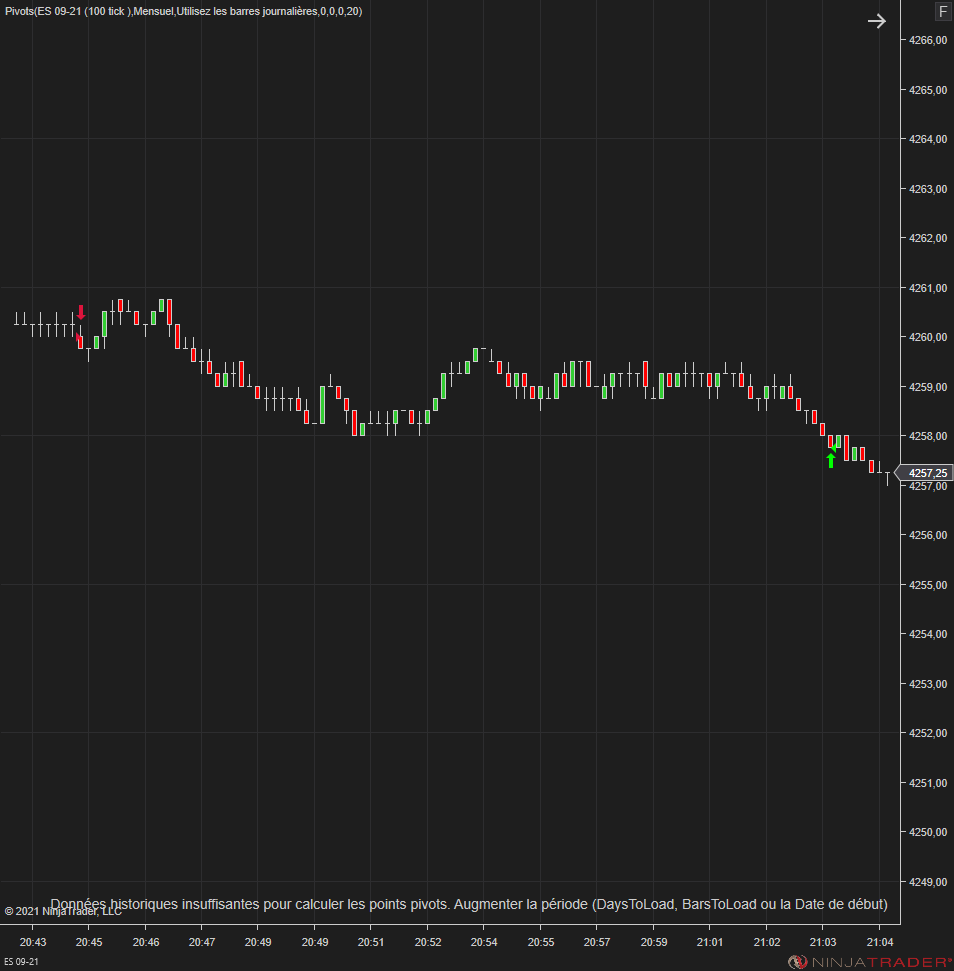Viewport: 954px width, 971px height.
Task: Click the F fixed-scale button
Action: [943, 11]
